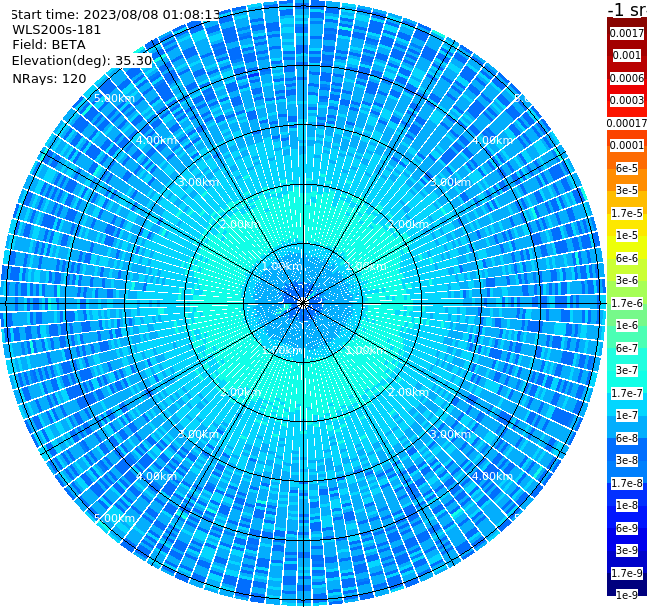This screenshot has width=647, height=607.
Task: Select the 0.0017 colorbar value
Action: click(627, 33)
